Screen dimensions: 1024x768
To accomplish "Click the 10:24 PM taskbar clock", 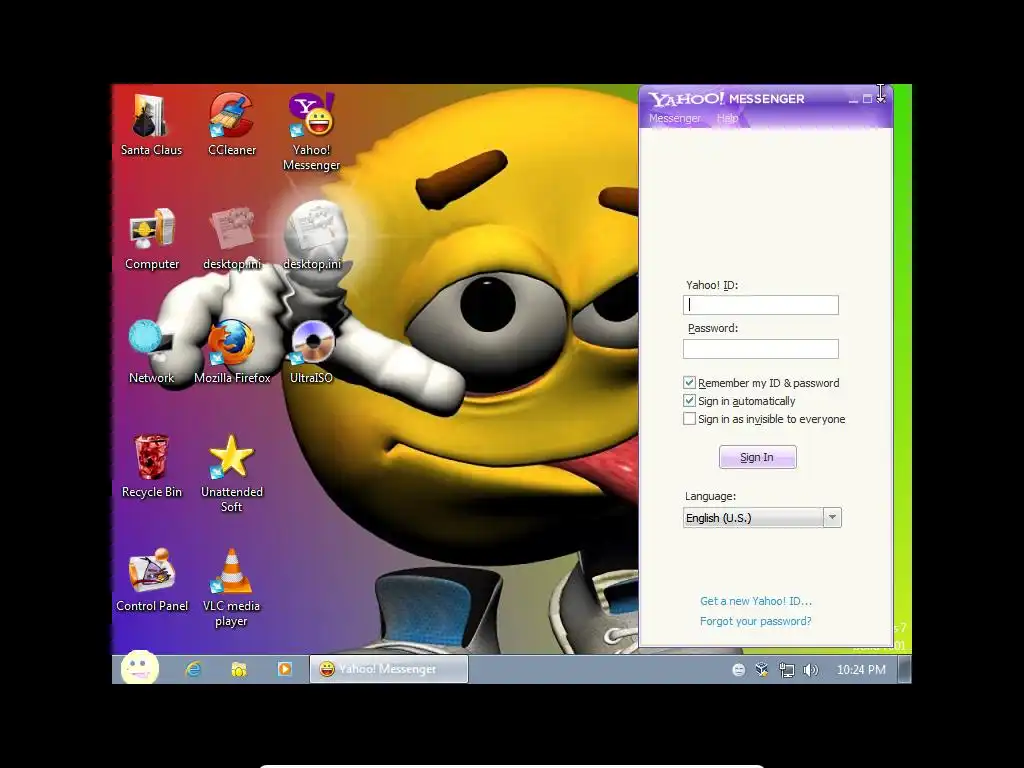I will [861, 669].
